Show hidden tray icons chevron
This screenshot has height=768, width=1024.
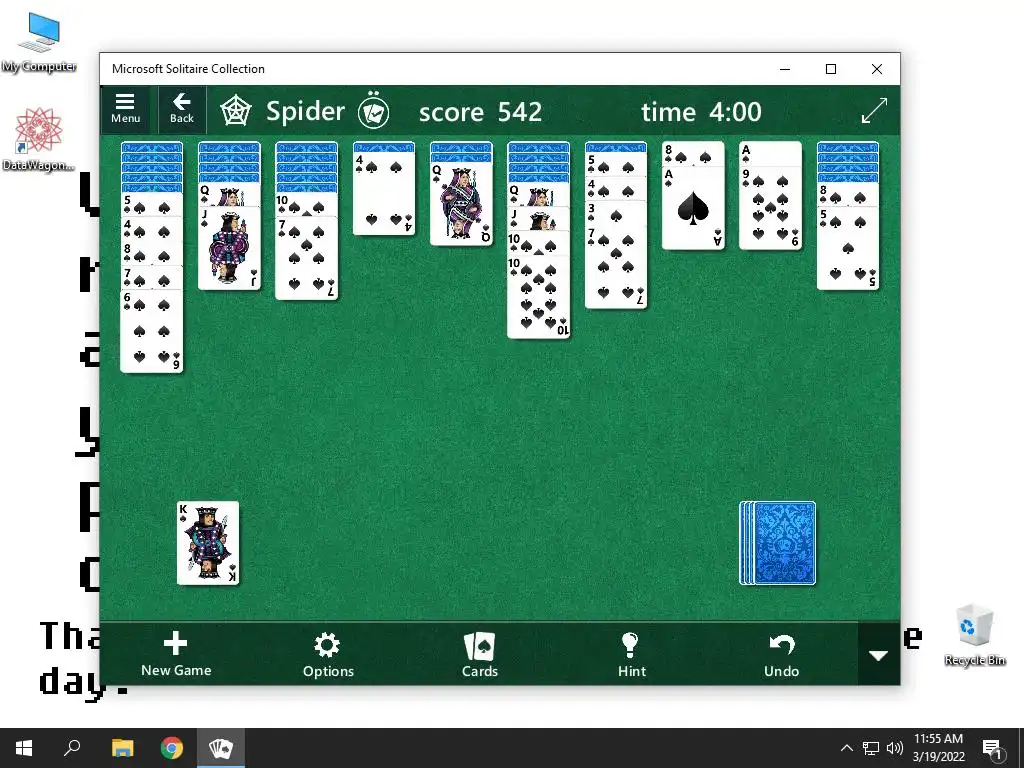pos(846,748)
